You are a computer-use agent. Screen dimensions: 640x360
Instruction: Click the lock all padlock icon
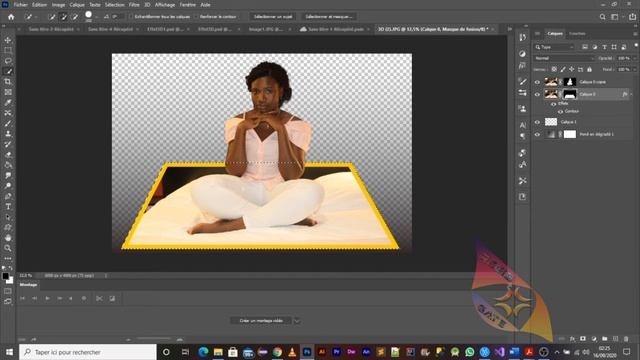589,69
